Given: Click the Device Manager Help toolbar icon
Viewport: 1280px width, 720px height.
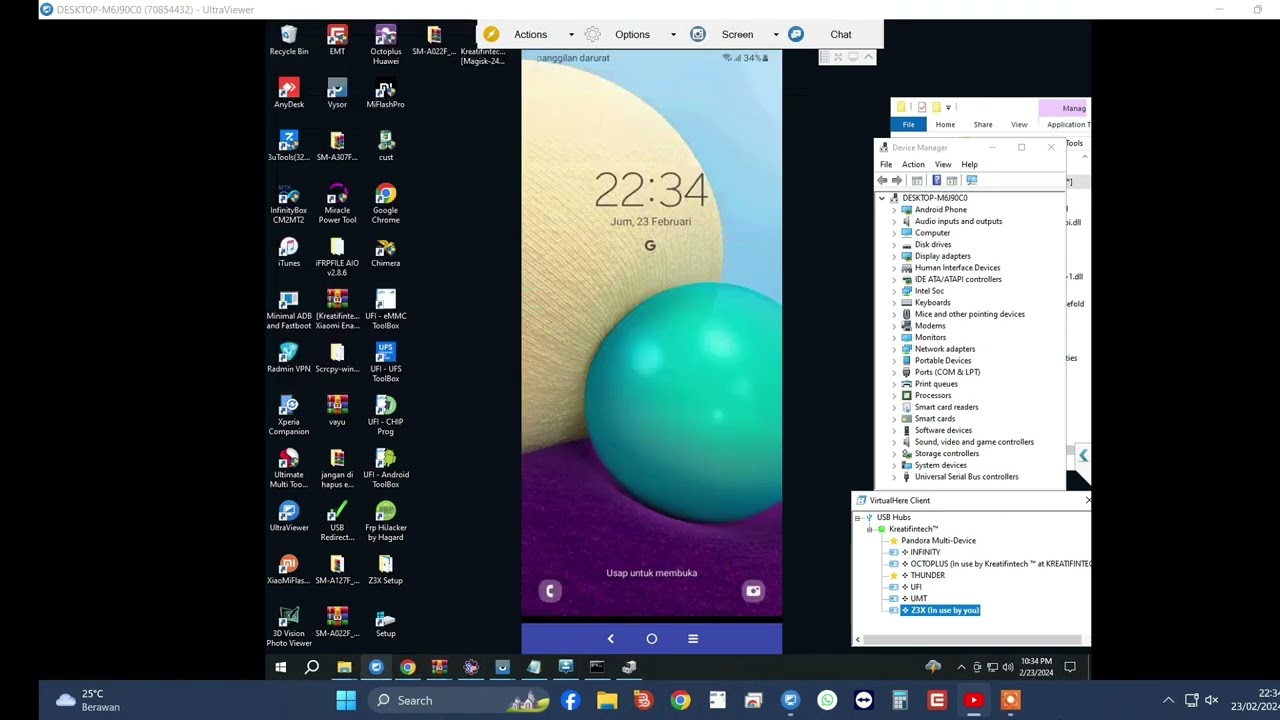Looking at the screenshot, I should (x=936, y=180).
